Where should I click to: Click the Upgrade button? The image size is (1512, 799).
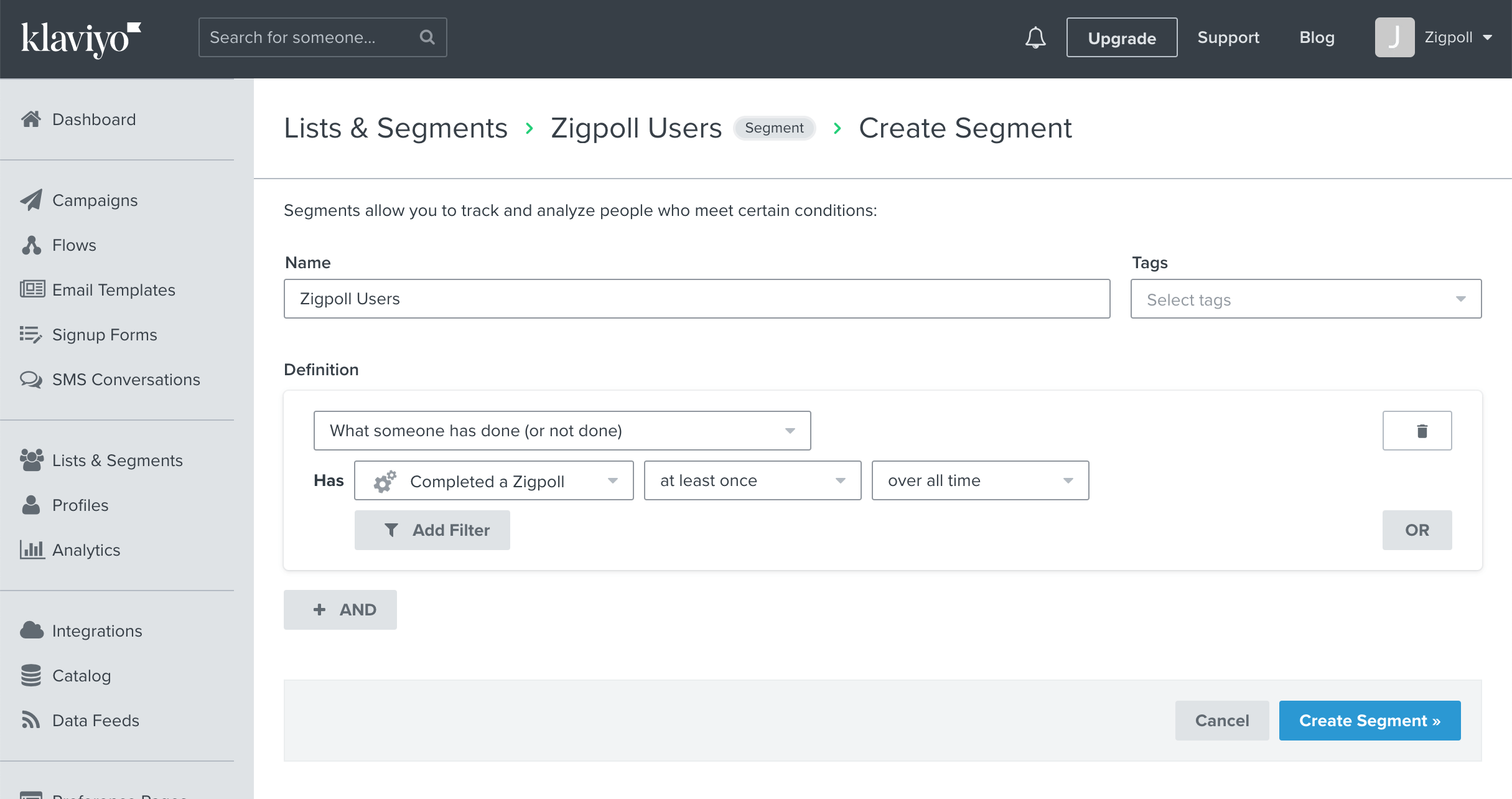coord(1121,37)
